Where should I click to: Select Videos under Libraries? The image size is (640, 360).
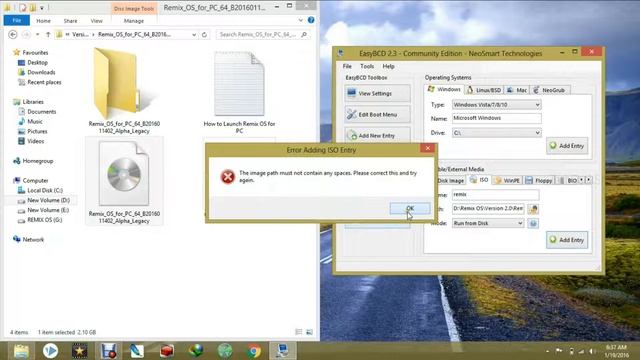coord(35,141)
